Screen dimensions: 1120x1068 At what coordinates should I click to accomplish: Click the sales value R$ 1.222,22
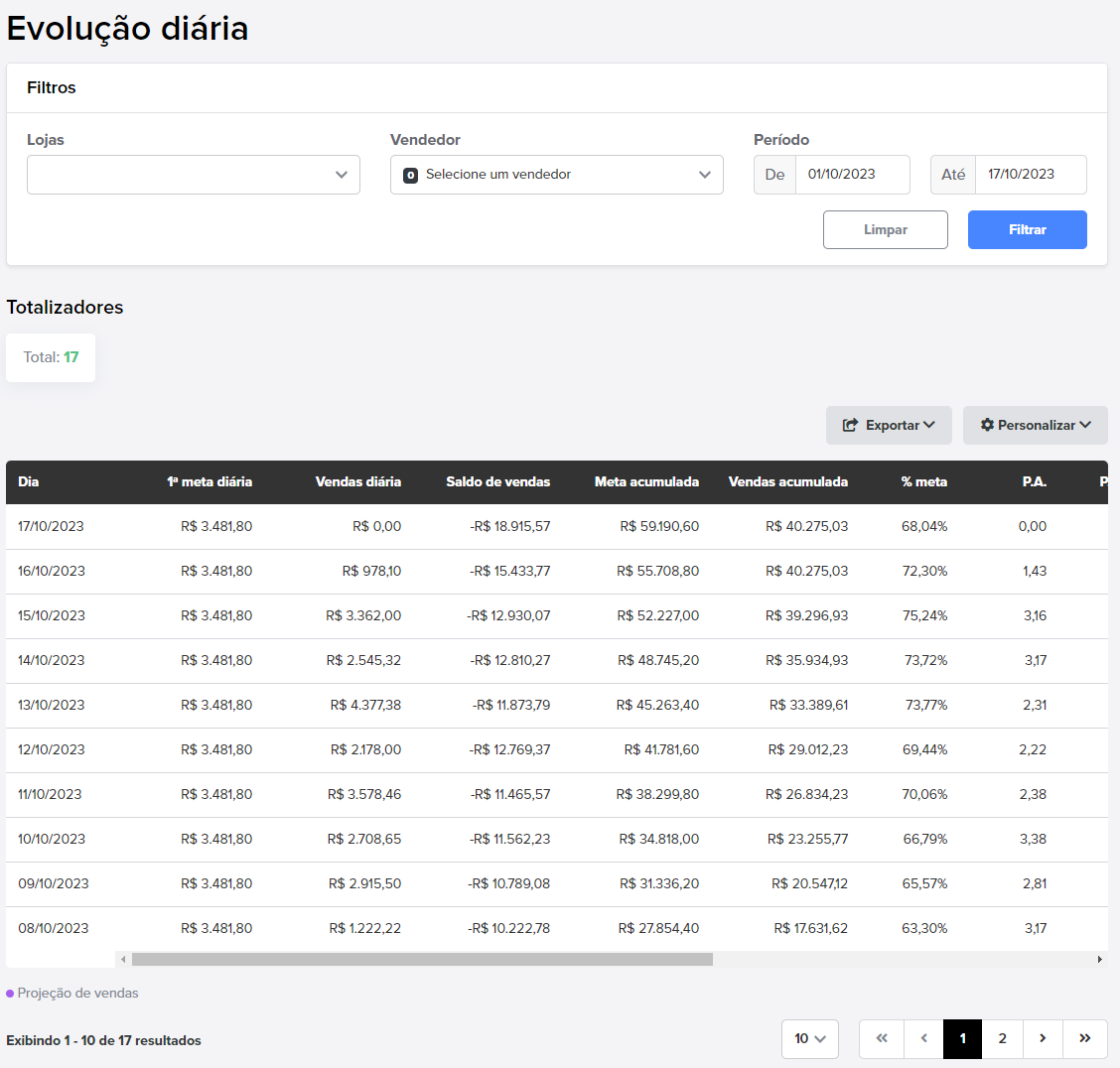pyautogui.click(x=365, y=928)
